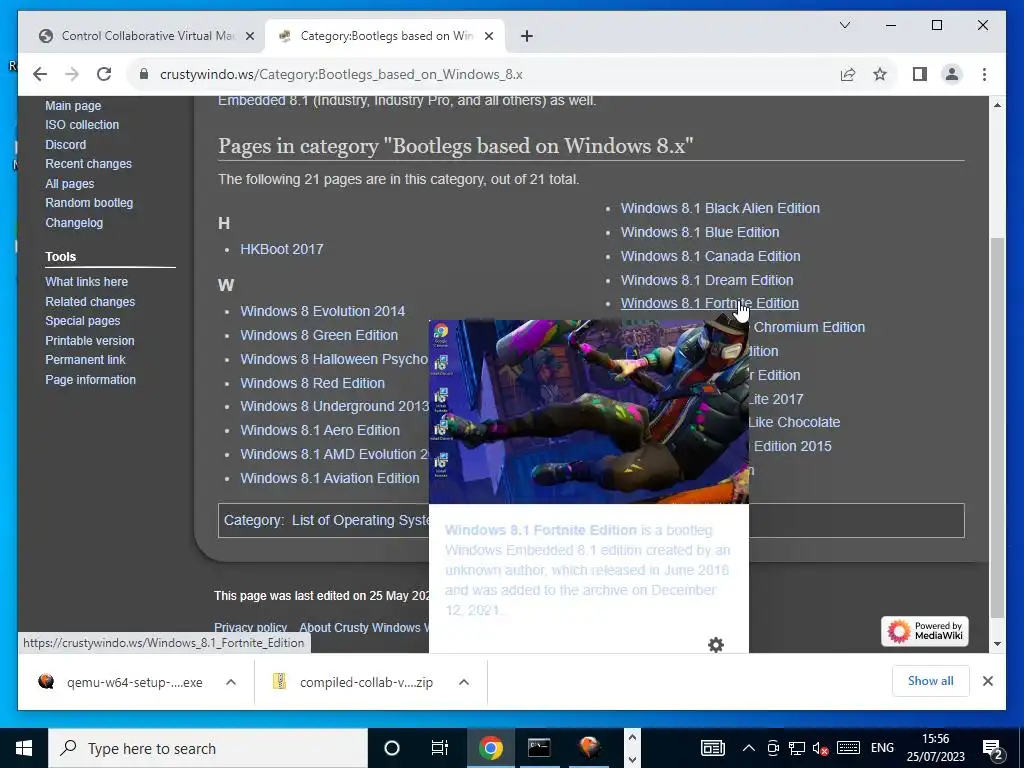Click the site lock icon in address bar
The image size is (1024, 768).
144,74
